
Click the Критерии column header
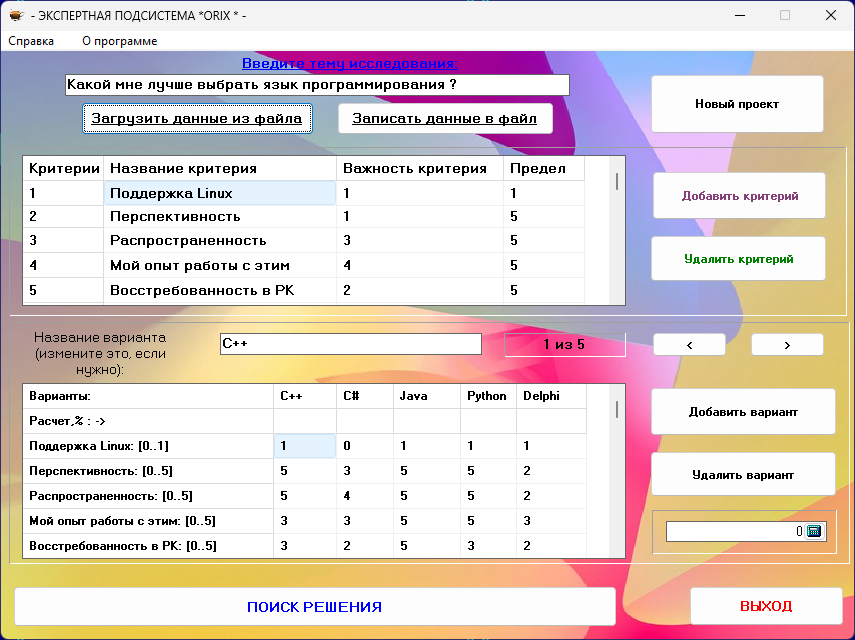coord(63,168)
